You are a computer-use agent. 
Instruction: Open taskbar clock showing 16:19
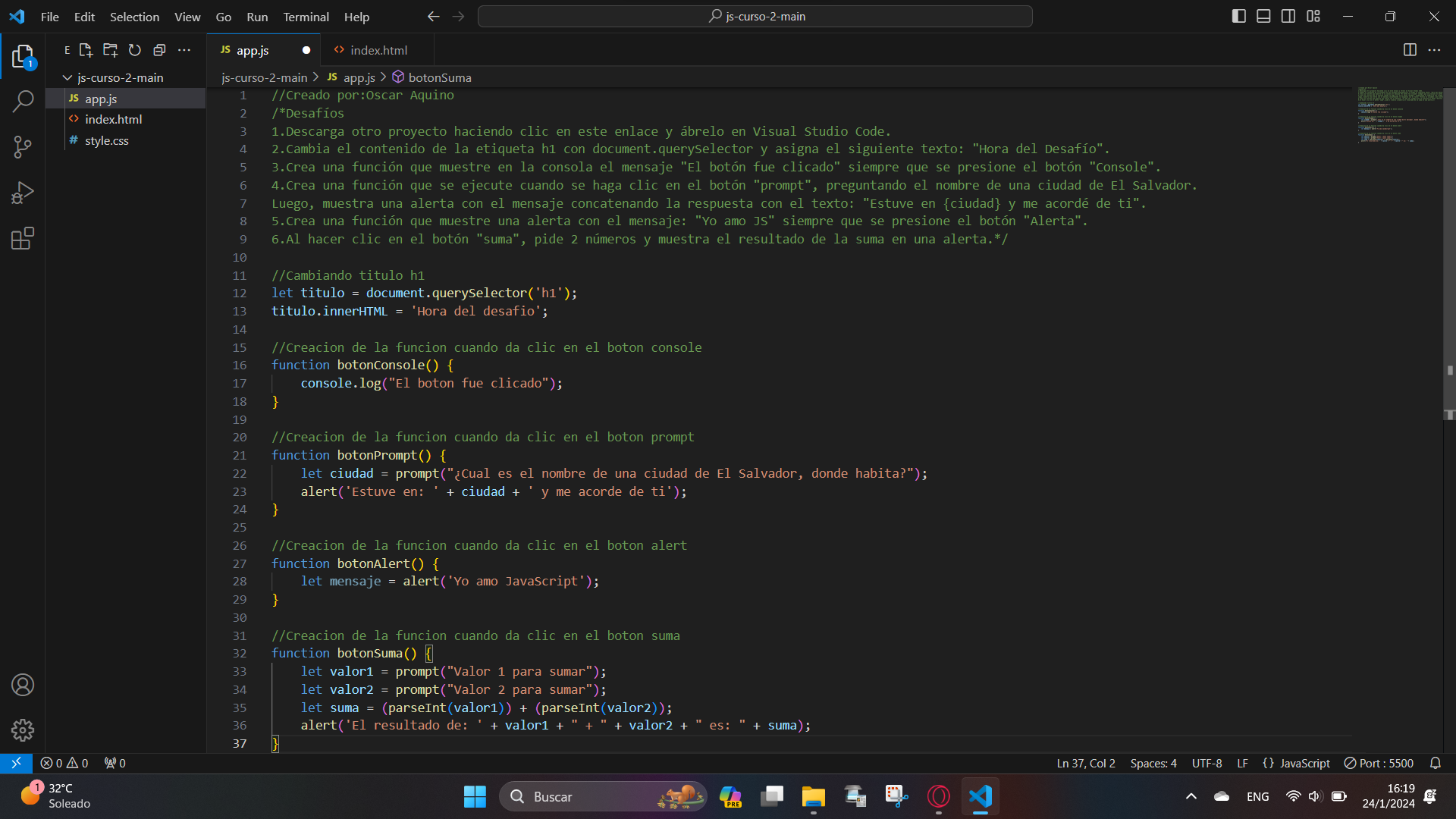click(1389, 796)
